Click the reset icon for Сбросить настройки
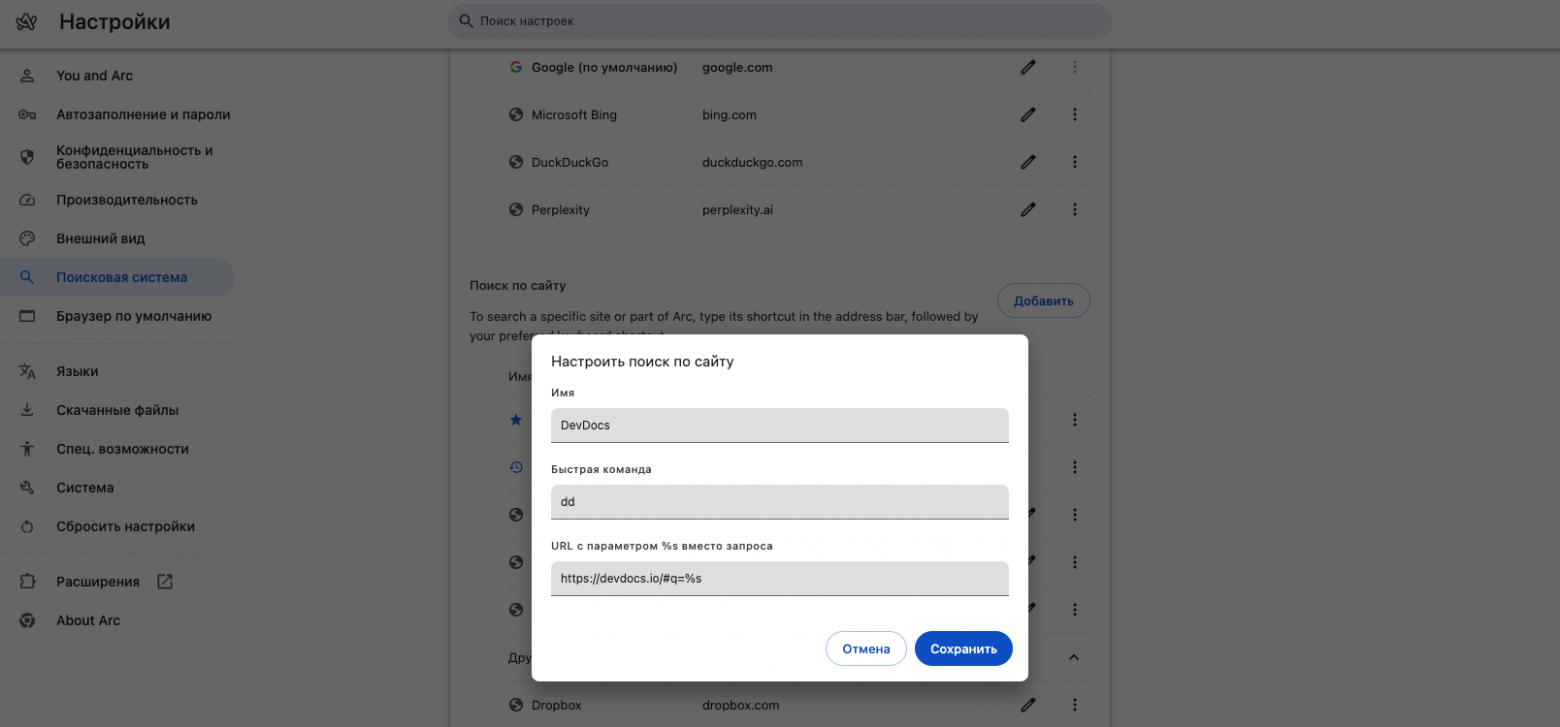Image resolution: width=1560 pixels, height=727 pixels. tap(27, 527)
